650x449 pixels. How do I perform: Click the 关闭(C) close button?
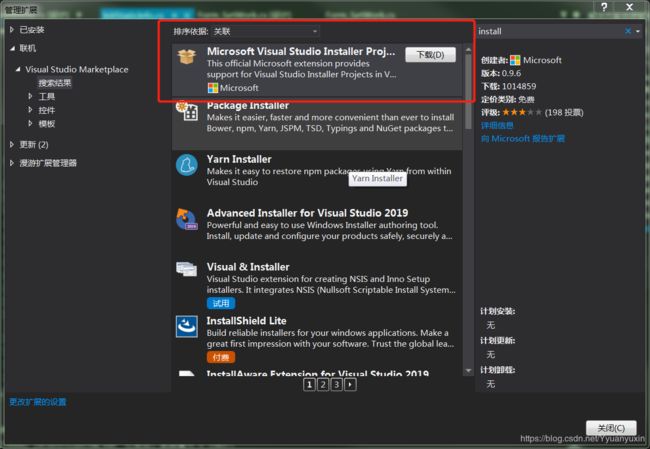click(611, 428)
